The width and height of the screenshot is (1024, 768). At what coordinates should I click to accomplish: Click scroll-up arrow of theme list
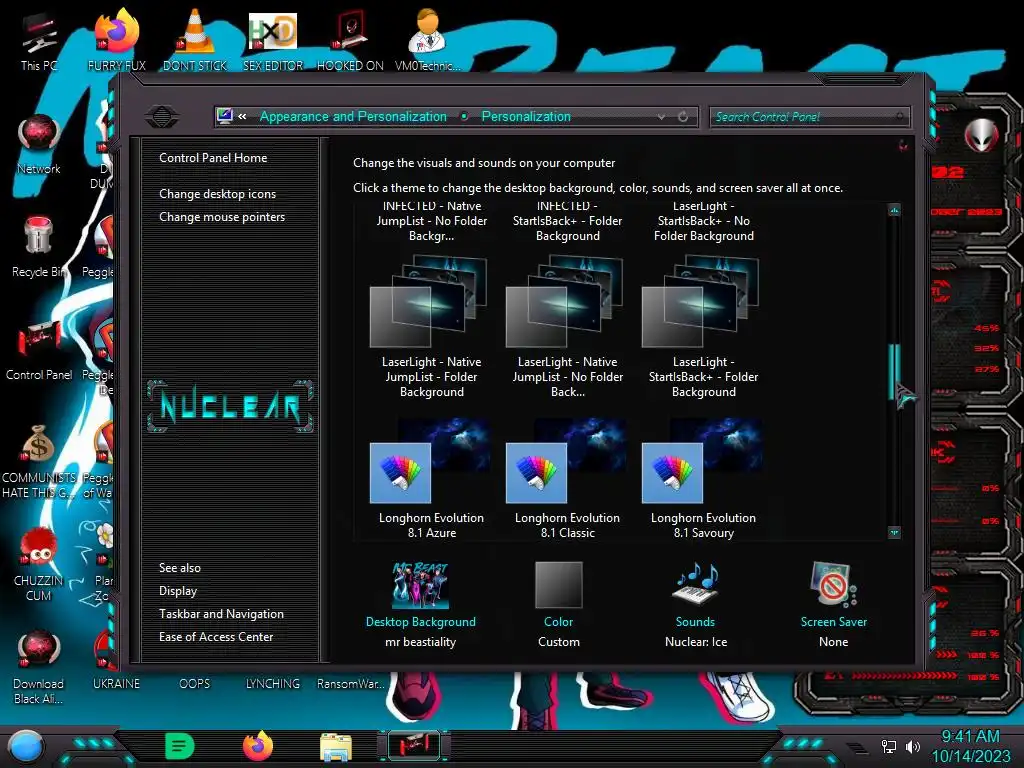pyautogui.click(x=894, y=210)
